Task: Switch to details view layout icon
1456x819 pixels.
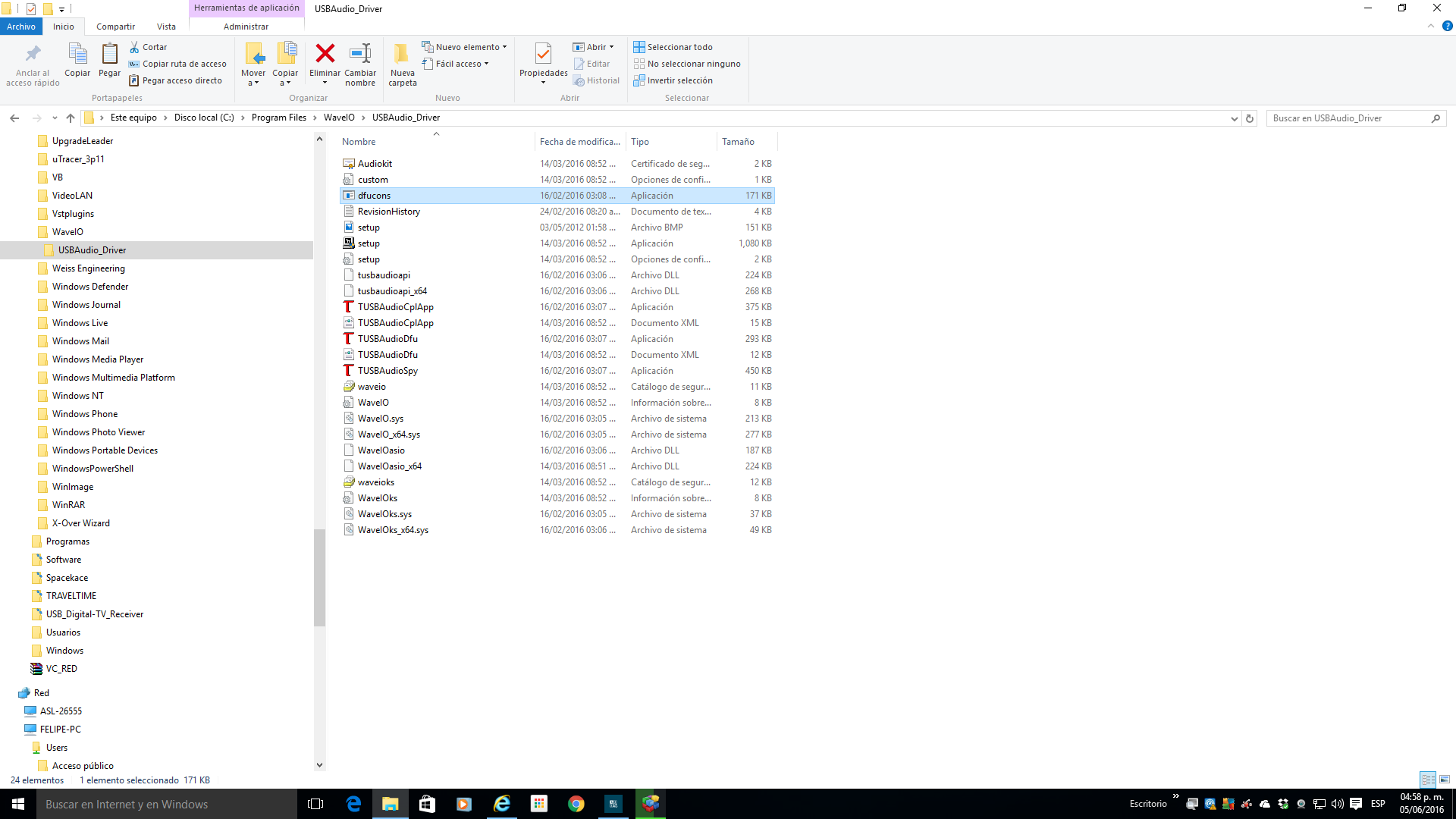Action: pyautogui.click(x=1428, y=780)
